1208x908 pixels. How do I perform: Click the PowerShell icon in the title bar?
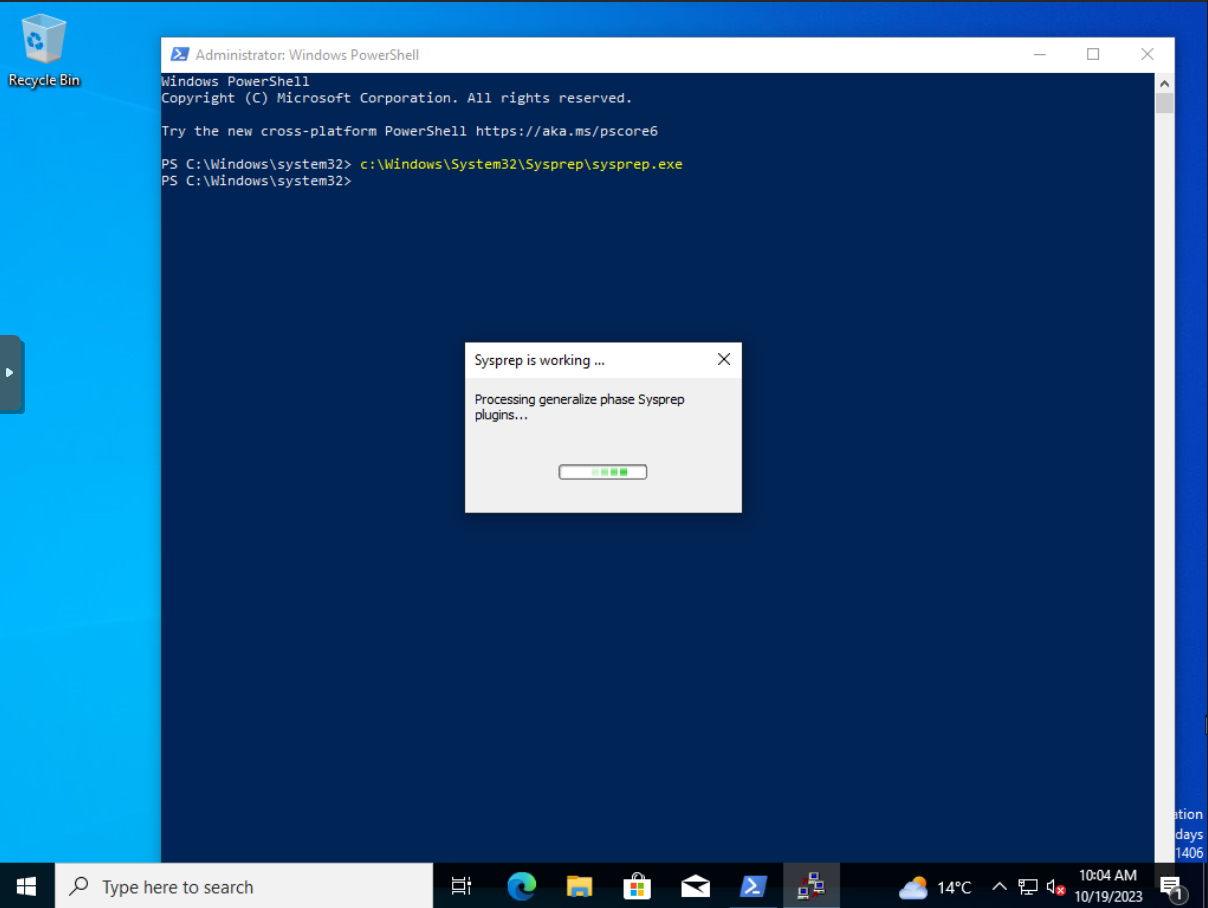[180, 55]
